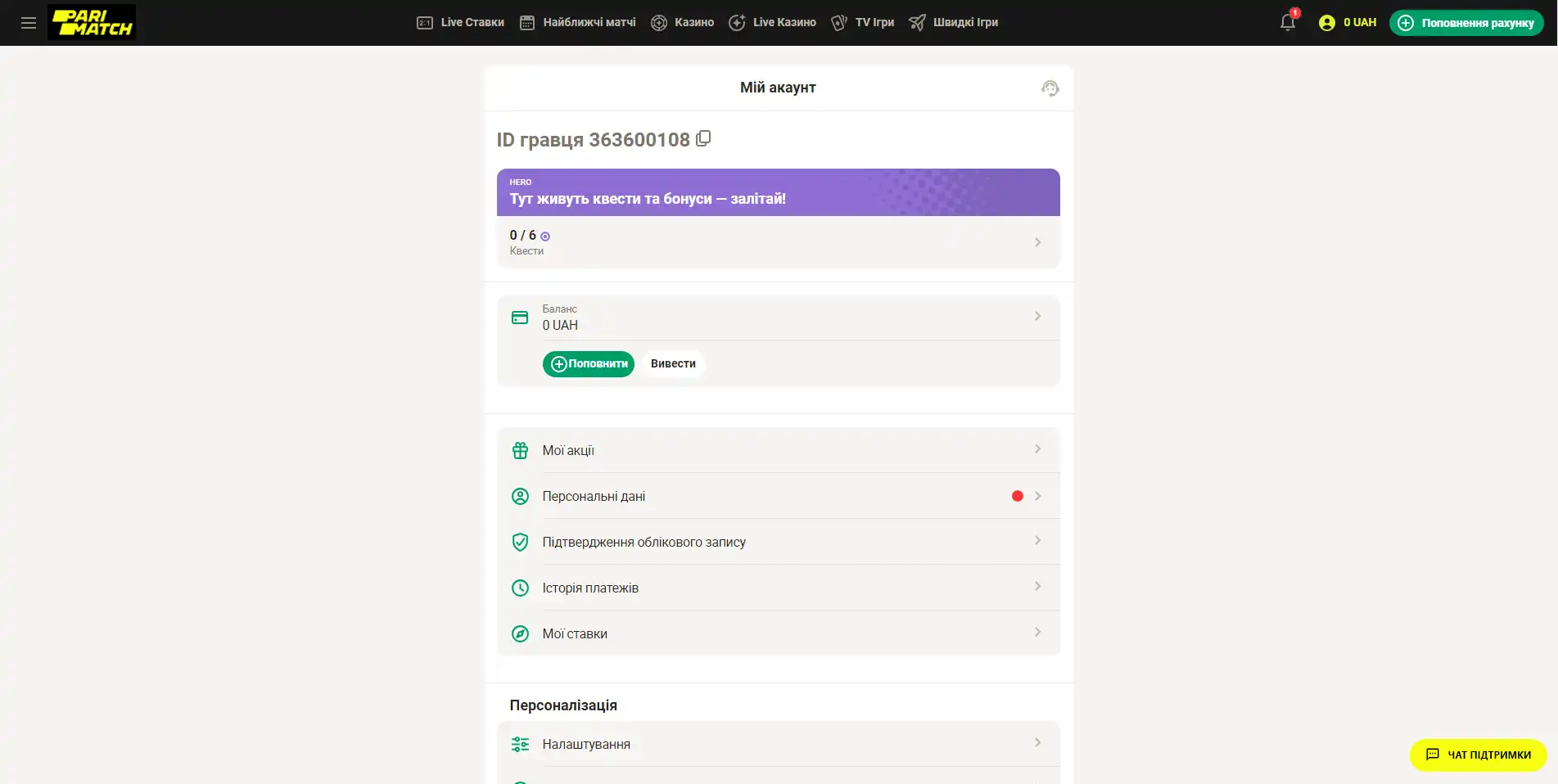
Task: Click the support headset icon
Action: pos(1050,88)
